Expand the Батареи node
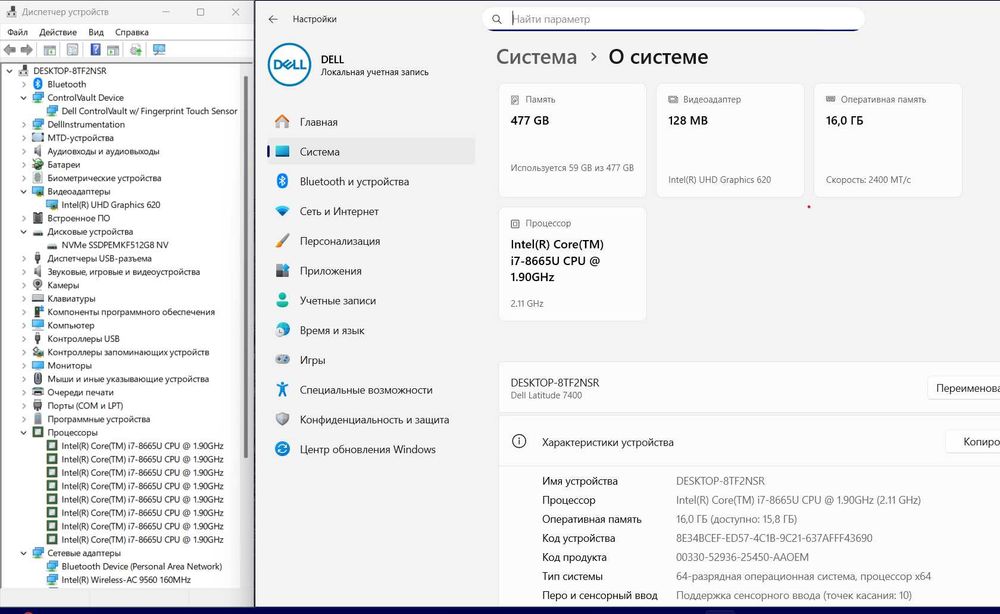Screen dimensions: 1000x614 point(24,164)
